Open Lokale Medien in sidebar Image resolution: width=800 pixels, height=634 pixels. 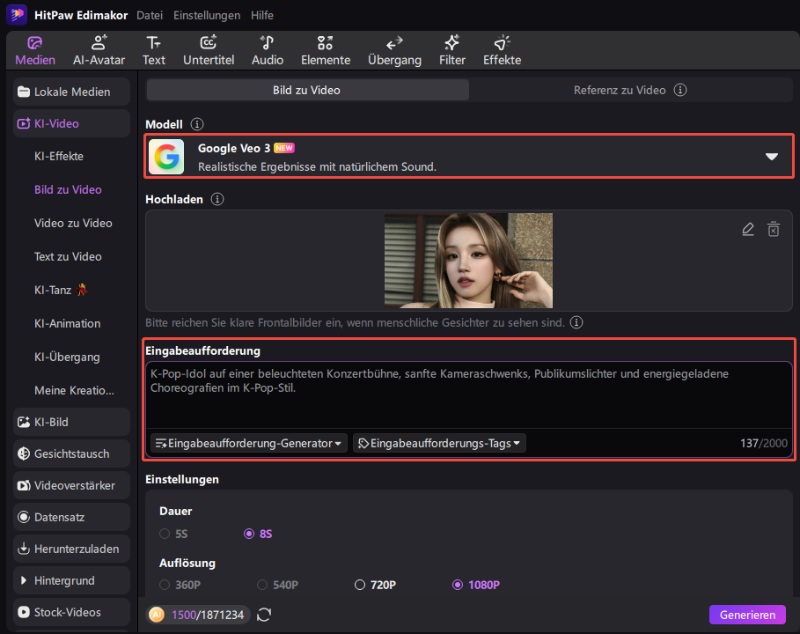pos(71,92)
